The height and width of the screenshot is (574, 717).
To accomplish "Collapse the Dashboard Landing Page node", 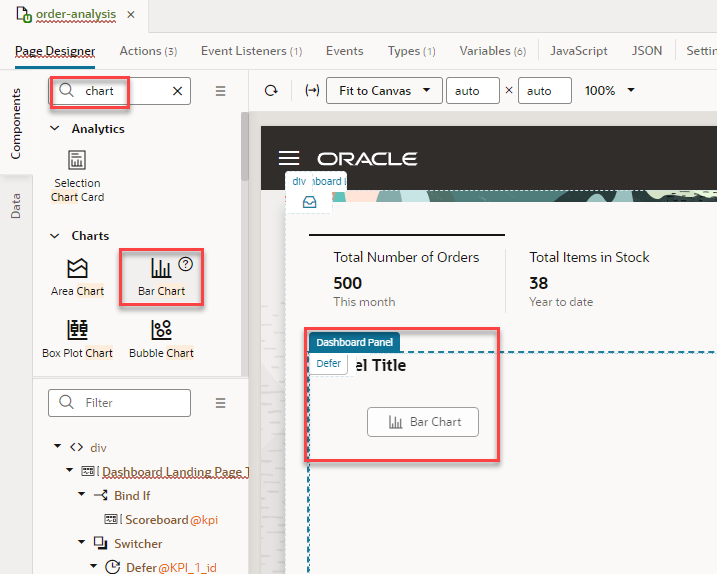I will pyautogui.click(x=70, y=470).
